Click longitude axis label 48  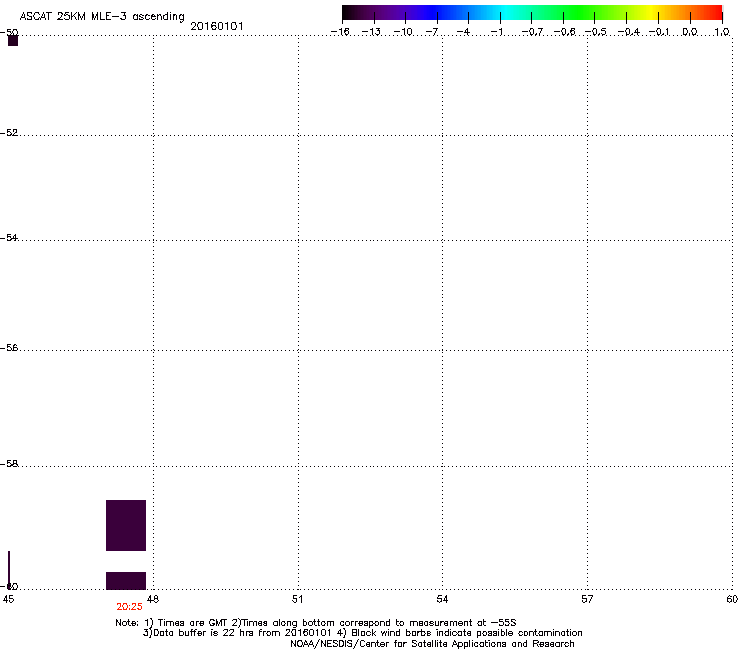153,599
